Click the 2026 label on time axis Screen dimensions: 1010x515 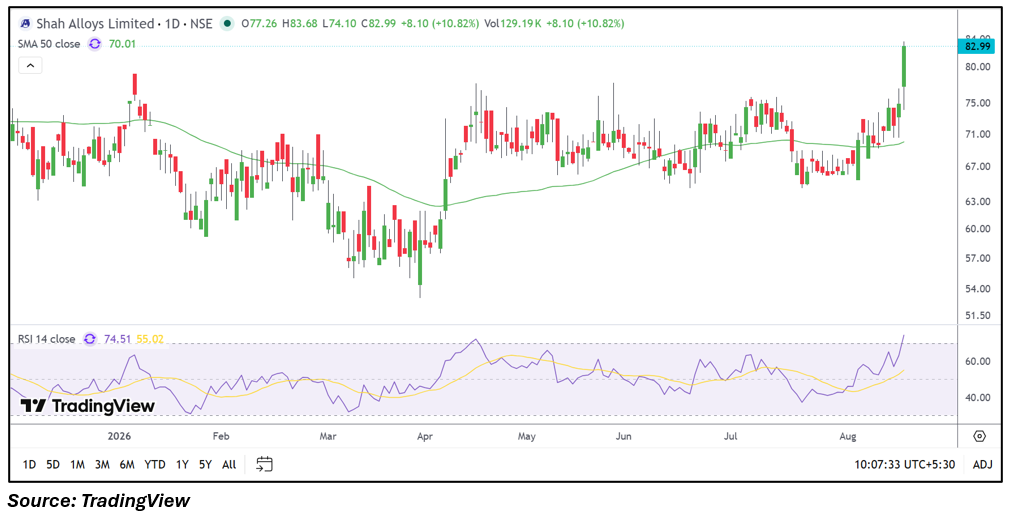(x=119, y=436)
